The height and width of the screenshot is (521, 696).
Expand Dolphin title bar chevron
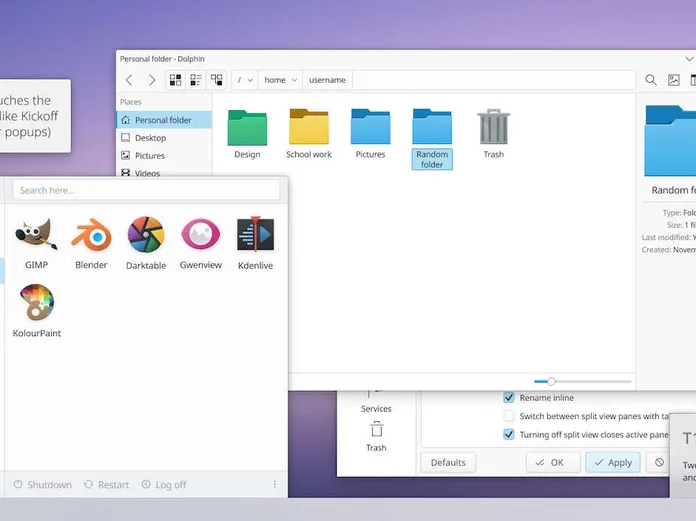click(689, 59)
